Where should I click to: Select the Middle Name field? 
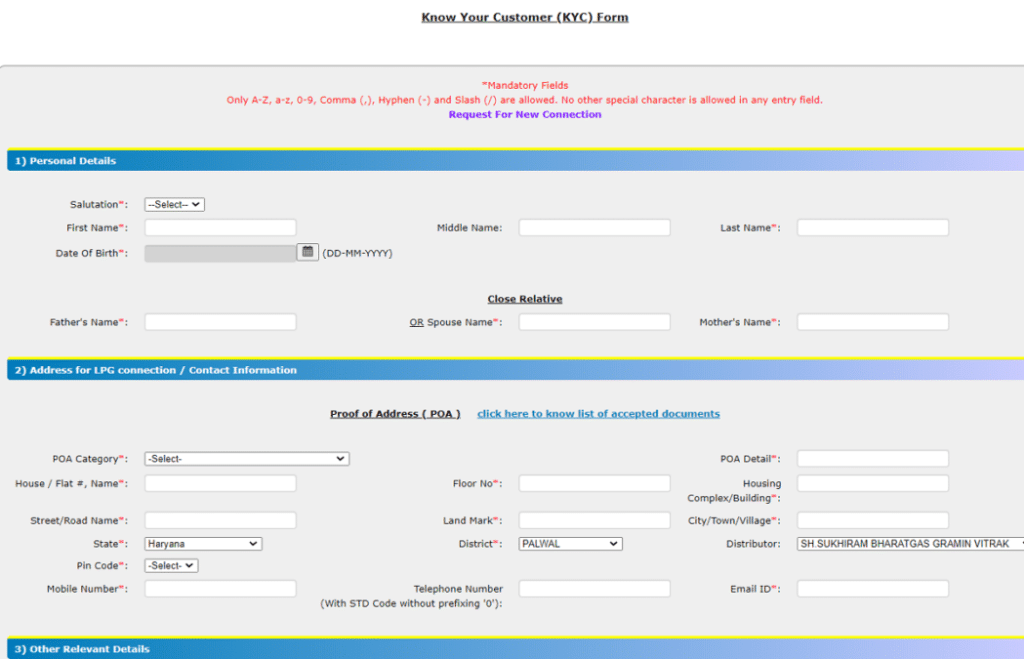coord(594,227)
